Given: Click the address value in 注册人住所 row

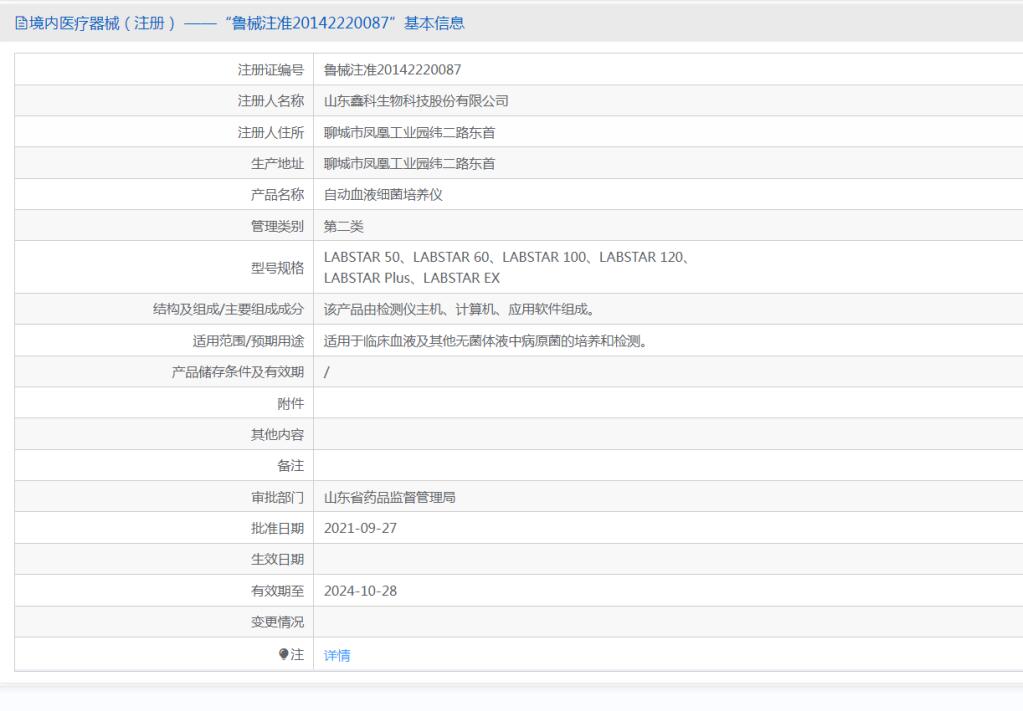Looking at the screenshot, I should click(x=409, y=132).
